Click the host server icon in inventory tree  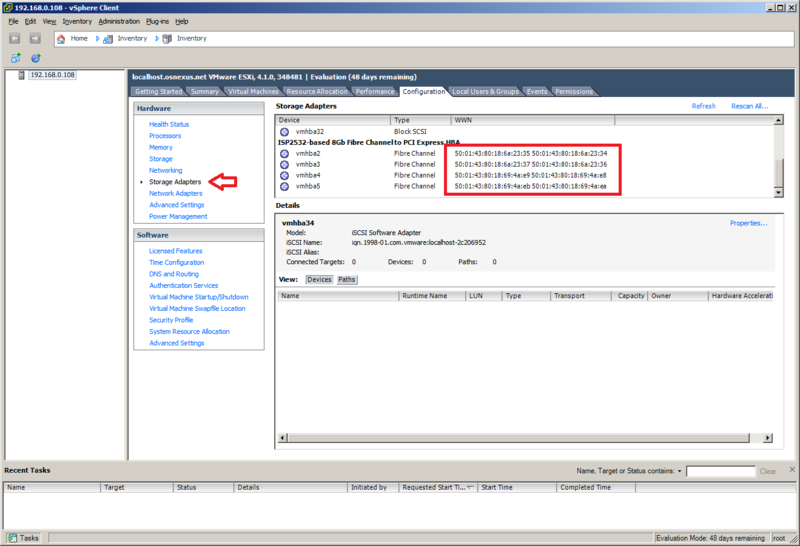click(21, 75)
